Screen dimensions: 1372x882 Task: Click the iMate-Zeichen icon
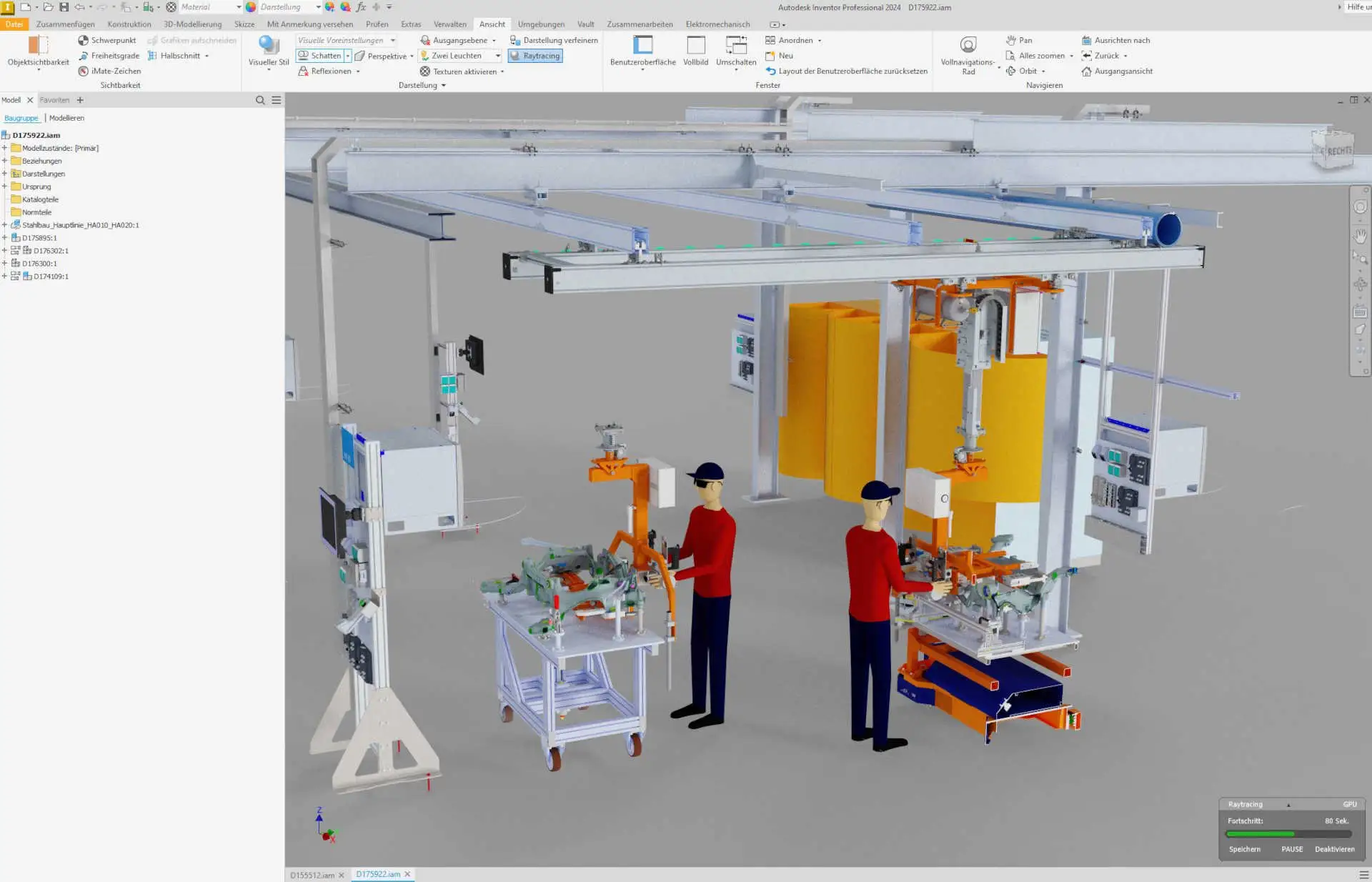pyautogui.click(x=85, y=71)
